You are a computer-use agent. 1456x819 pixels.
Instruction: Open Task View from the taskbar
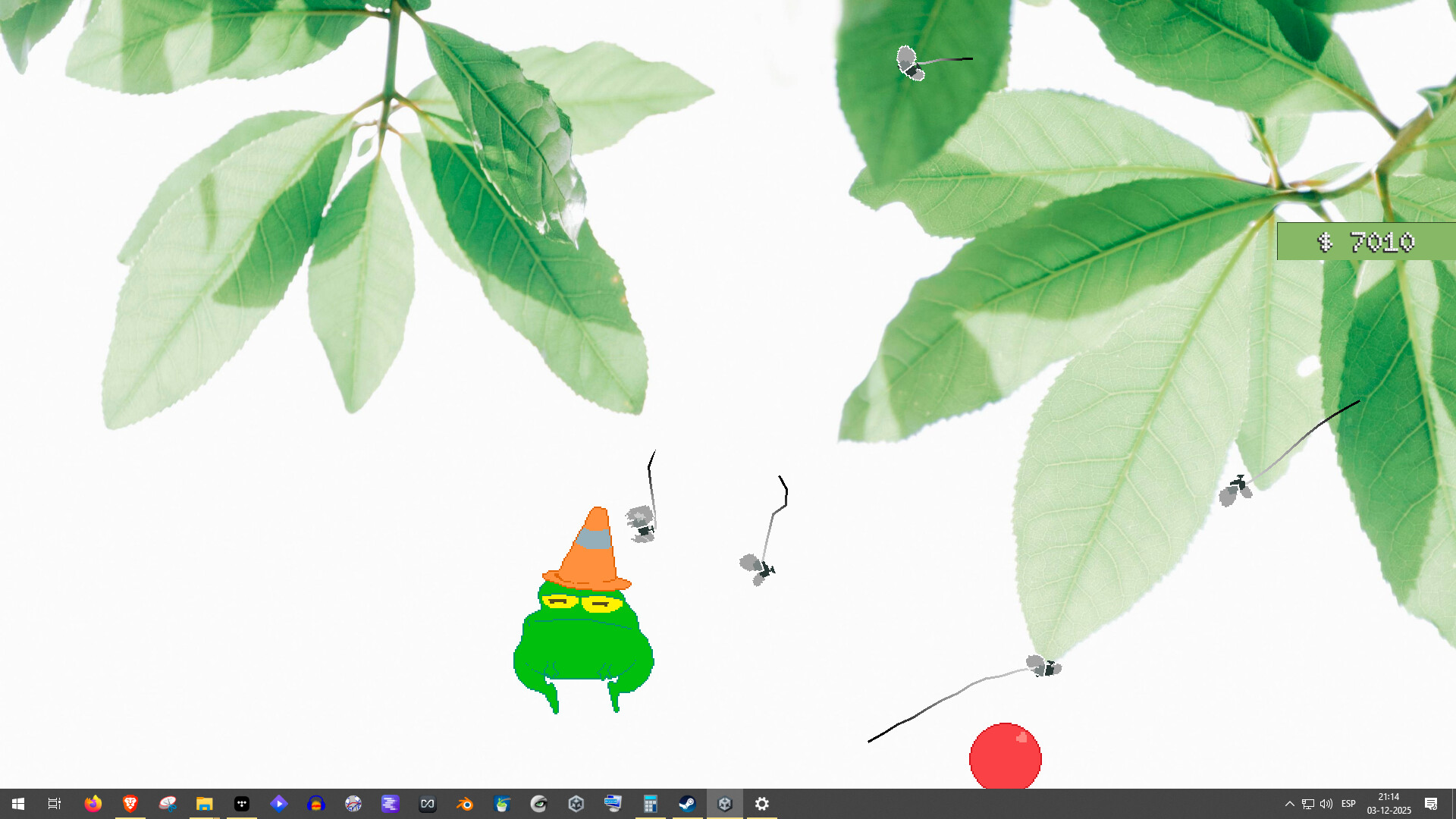[x=54, y=804]
